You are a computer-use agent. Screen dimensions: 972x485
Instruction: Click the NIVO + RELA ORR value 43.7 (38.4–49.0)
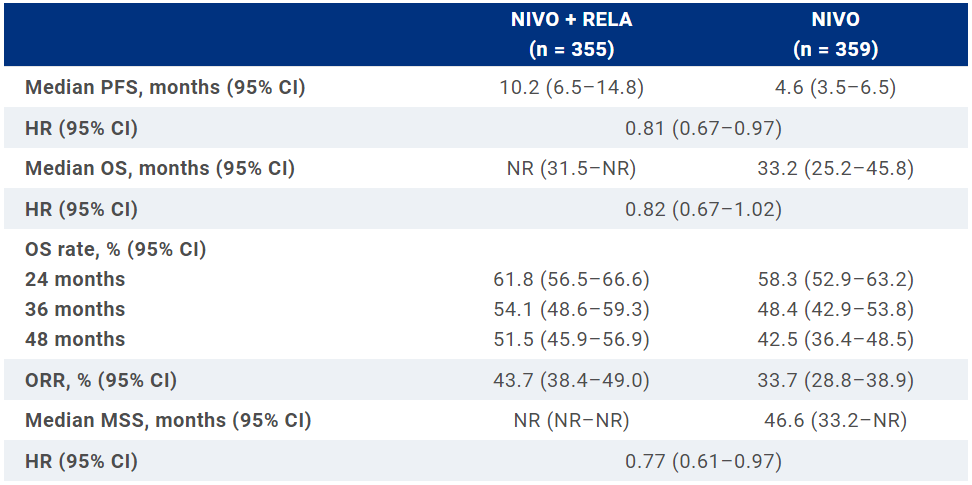pyautogui.click(x=571, y=381)
